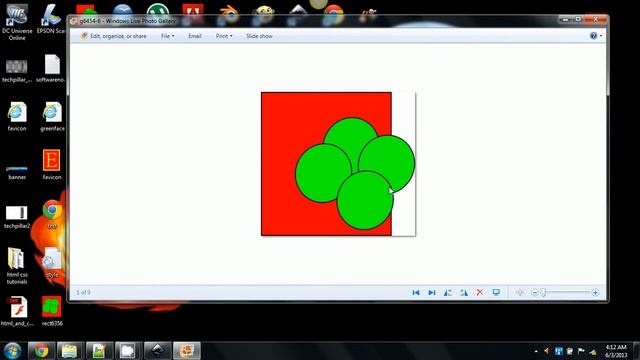Expand the arrow beside Help icon
640x360 pixels.
(600, 36)
